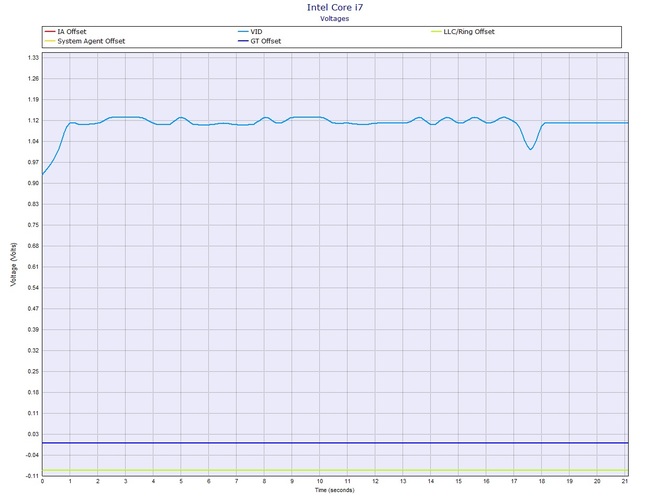Click the 14 tick on time axis

431,481
